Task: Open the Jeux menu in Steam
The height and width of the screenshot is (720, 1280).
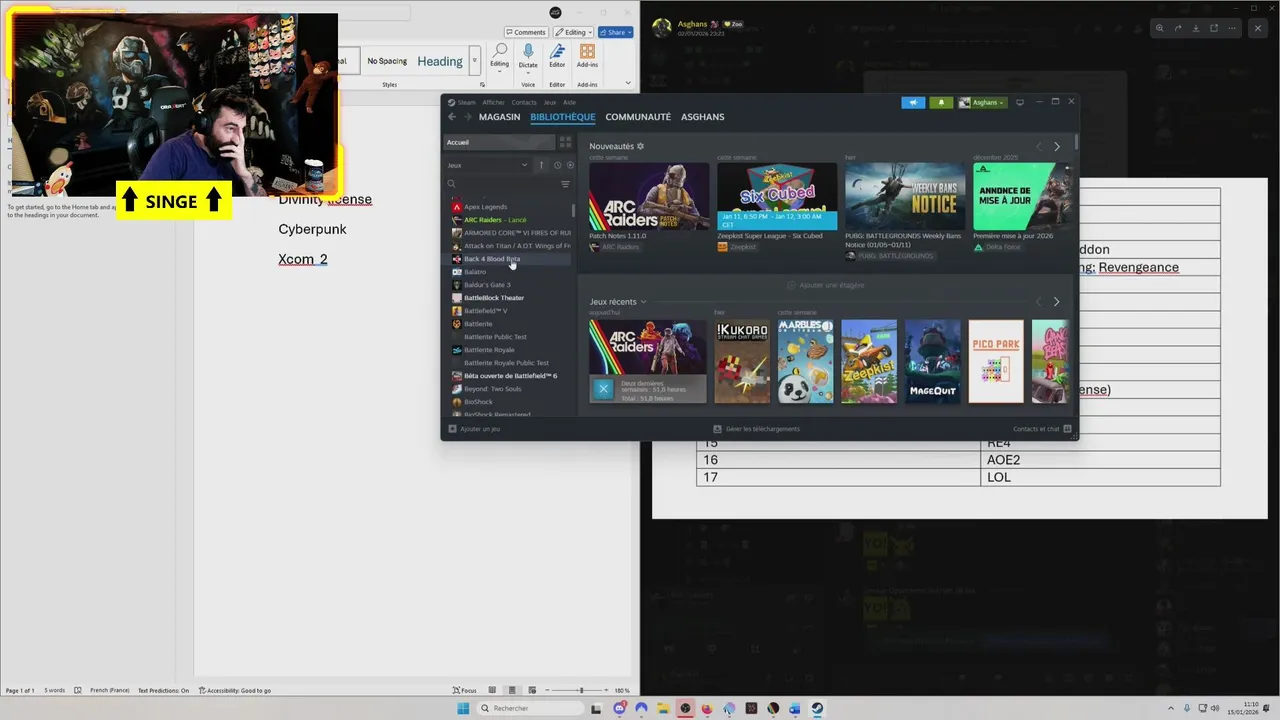Action: pyautogui.click(x=550, y=102)
